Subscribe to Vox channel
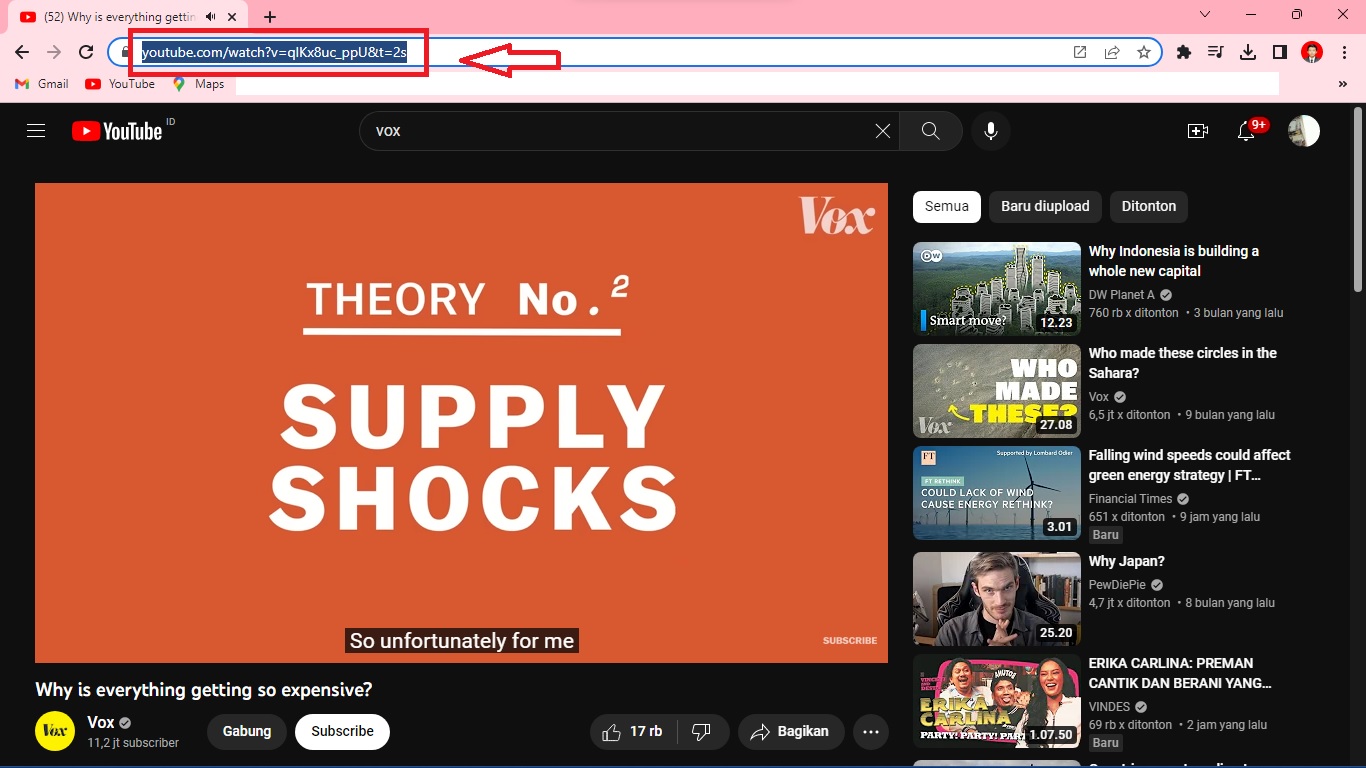The height and width of the screenshot is (768, 1366). point(342,731)
